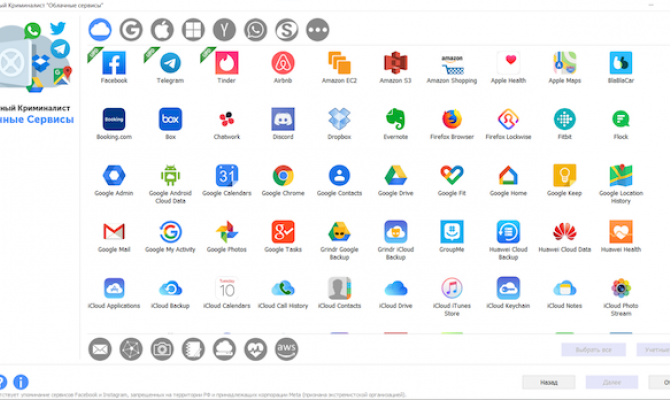
Task: Filter services by Google category
Action: pyautogui.click(x=131, y=30)
